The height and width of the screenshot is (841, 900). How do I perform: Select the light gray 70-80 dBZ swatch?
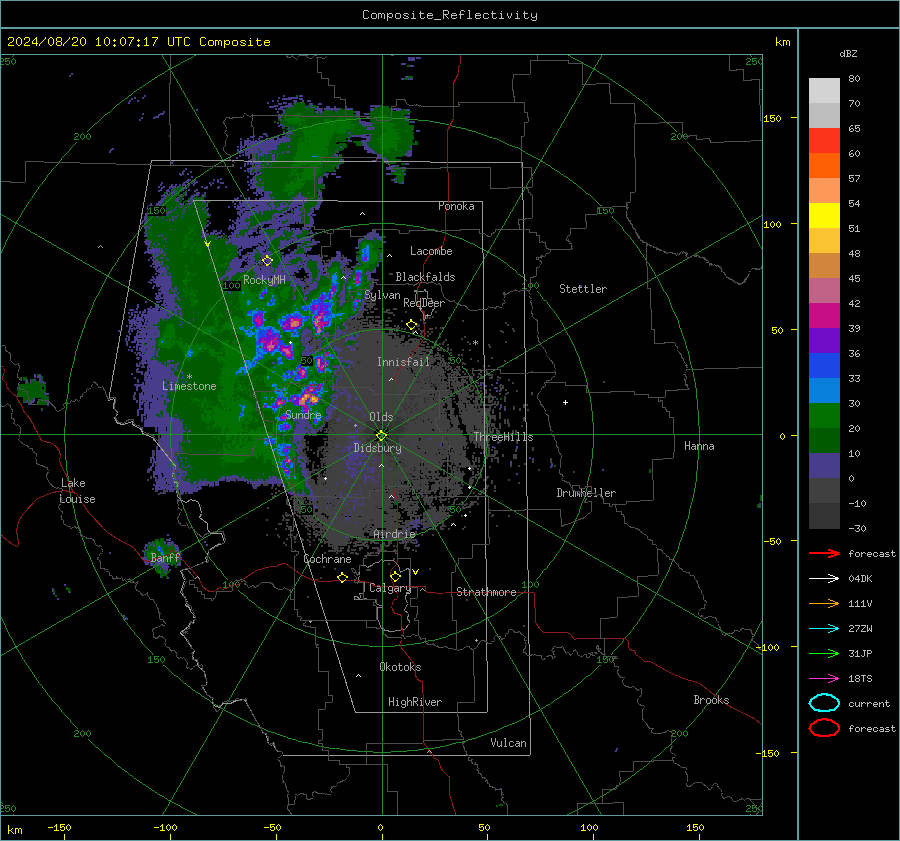pyautogui.click(x=824, y=91)
